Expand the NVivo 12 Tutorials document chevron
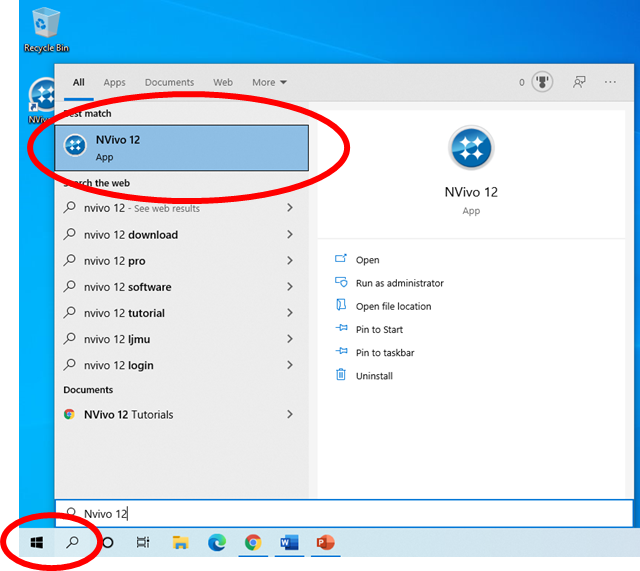The image size is (640, 571). [290, 414]
